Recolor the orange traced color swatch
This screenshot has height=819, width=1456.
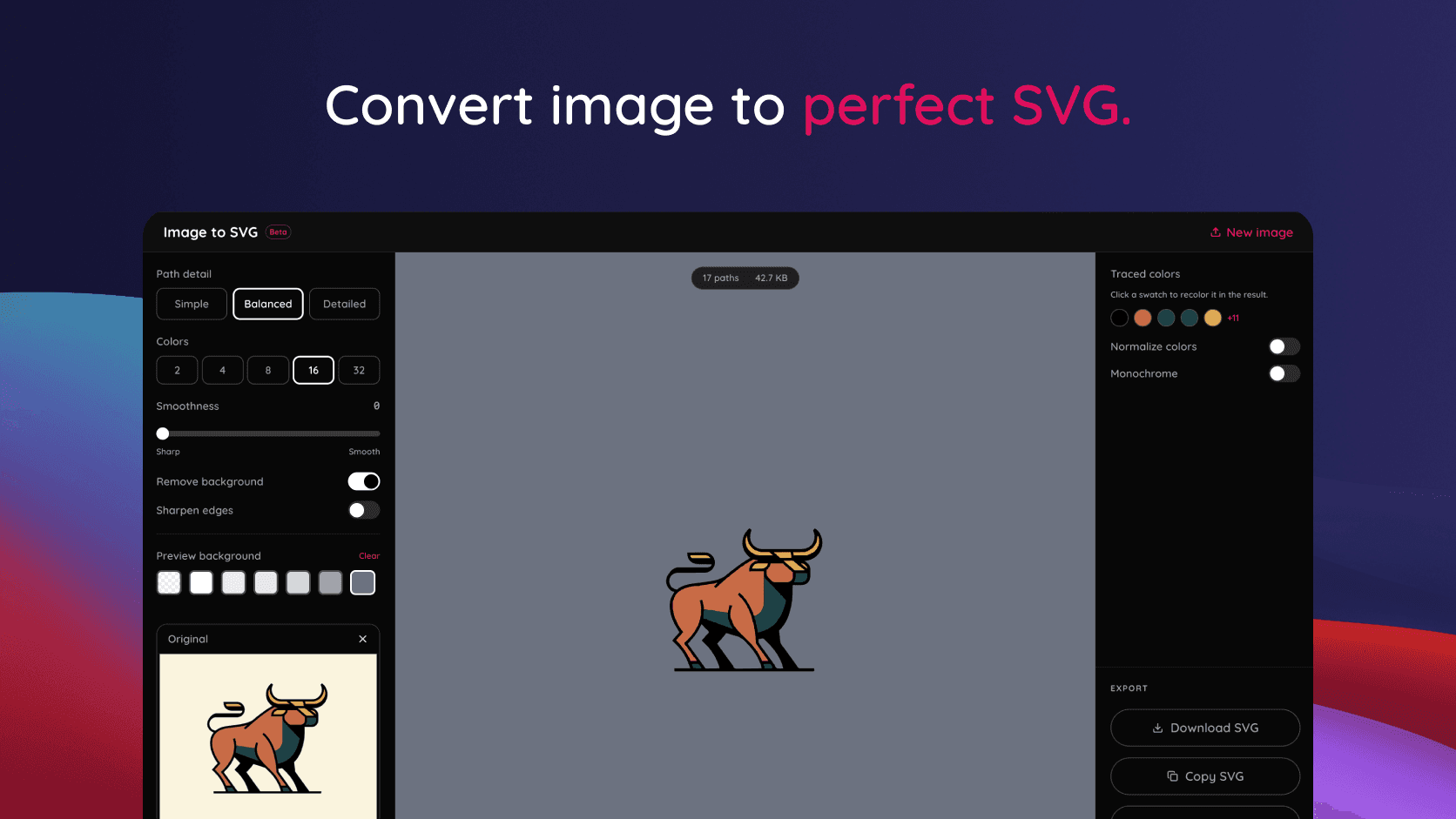tap(1143, 318)
